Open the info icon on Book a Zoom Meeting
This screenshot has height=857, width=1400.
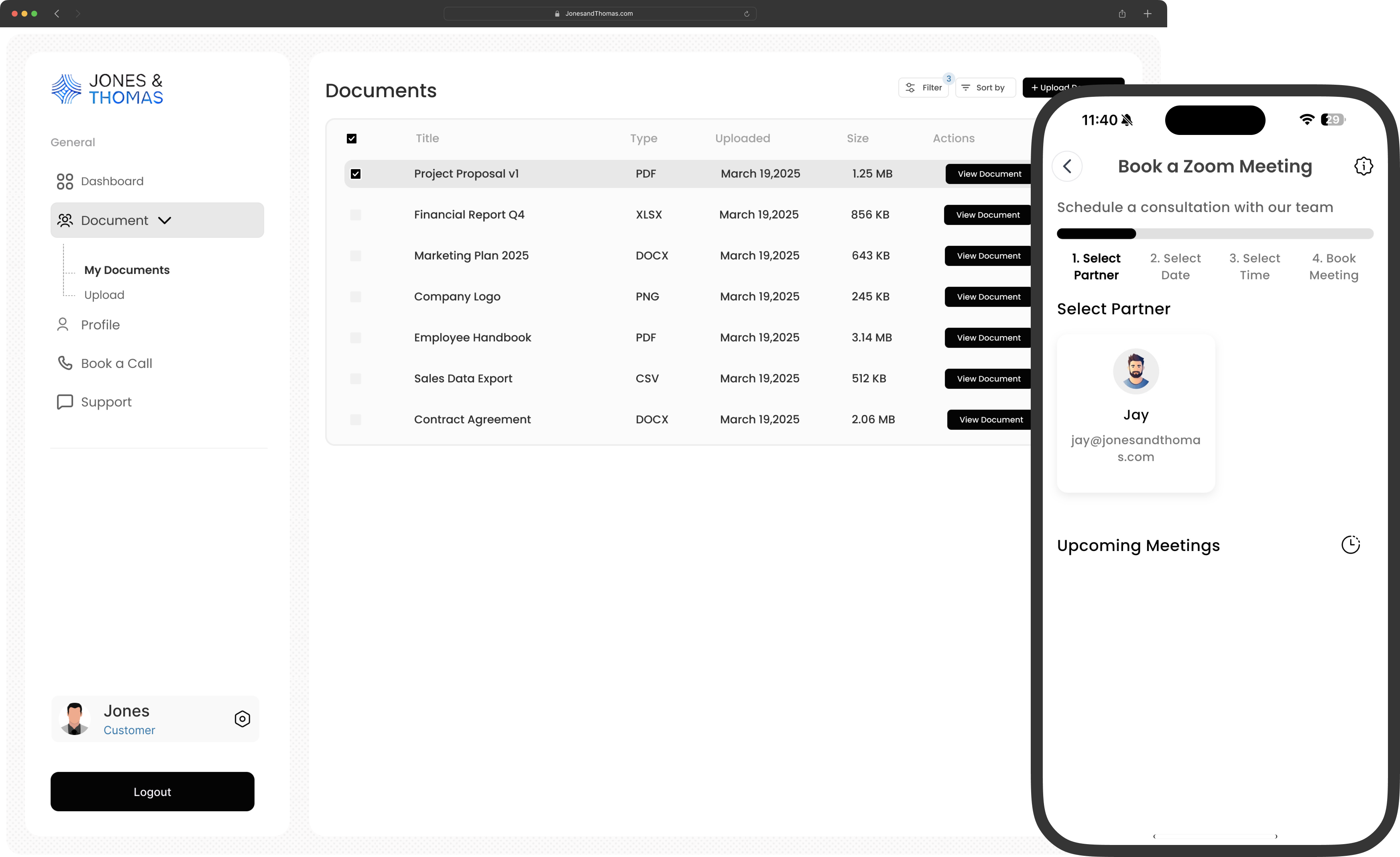pyautogui.click(x=1363, y=166)
